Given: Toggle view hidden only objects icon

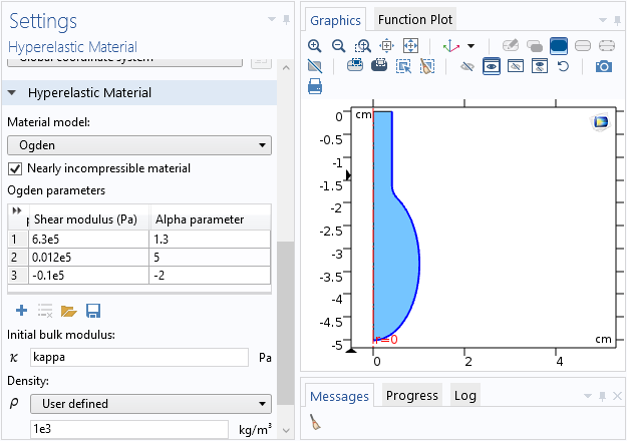Looking at the screenshot, I should (539, 66).
